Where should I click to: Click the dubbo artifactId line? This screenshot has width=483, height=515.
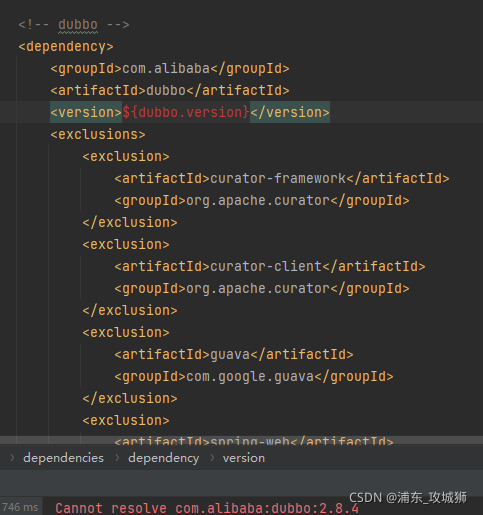click(x=170, y=90)
